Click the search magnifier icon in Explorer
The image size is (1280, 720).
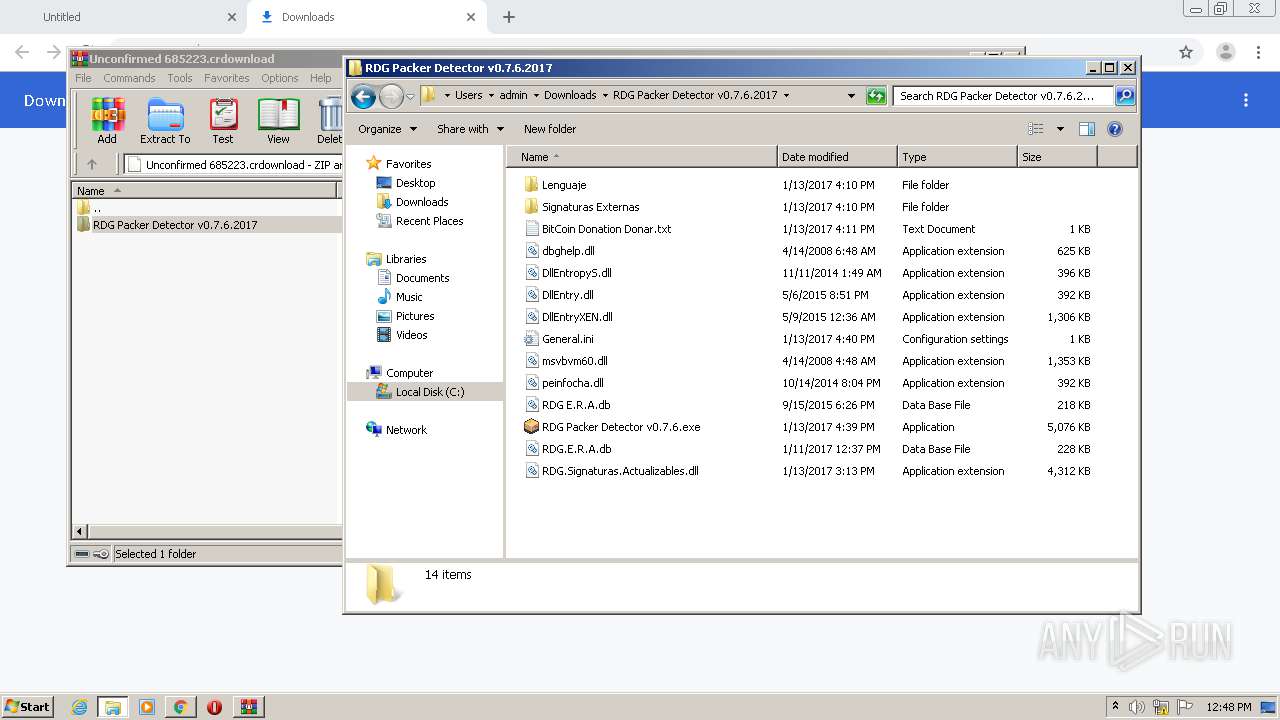[x=1125, y=96]
